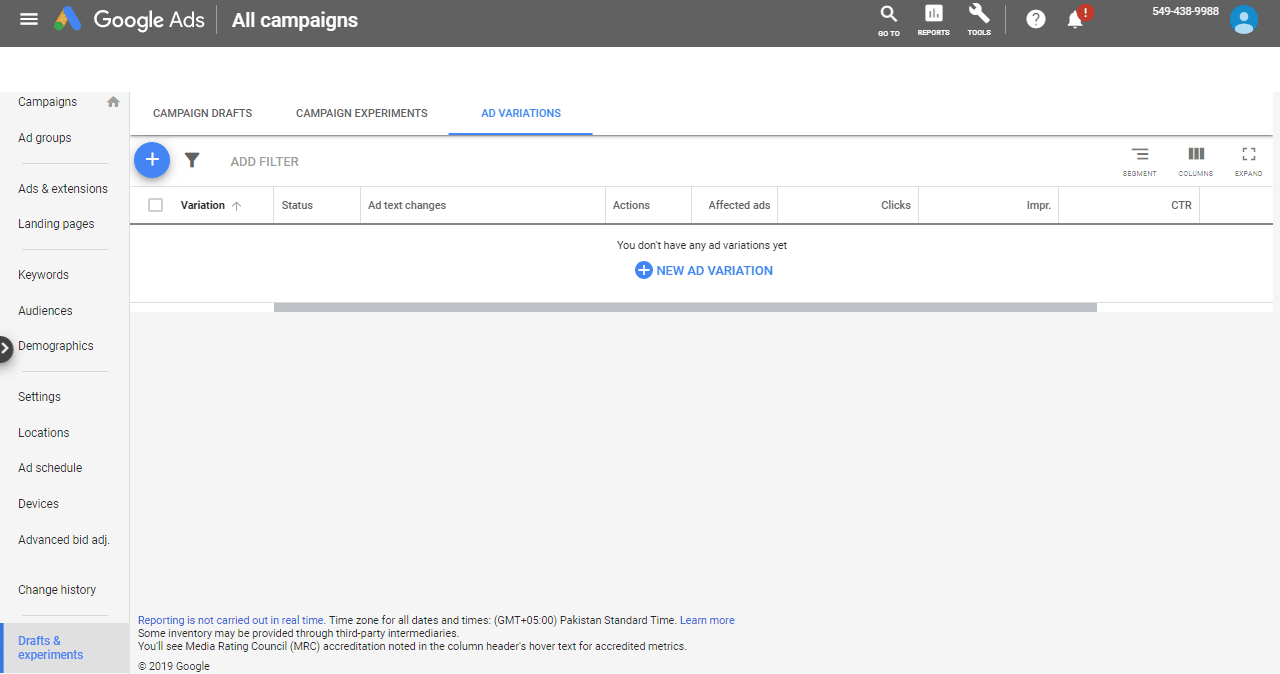Open the Segment options

[x=1139, y=160]
